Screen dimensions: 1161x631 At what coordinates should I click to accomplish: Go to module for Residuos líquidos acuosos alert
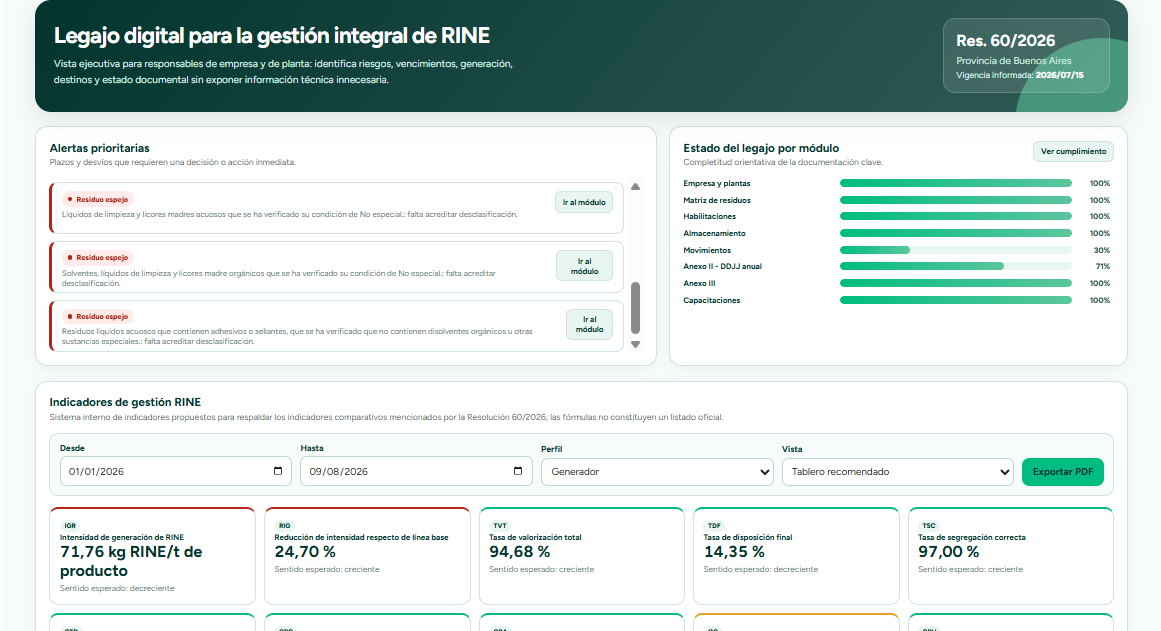coord(589,324)
